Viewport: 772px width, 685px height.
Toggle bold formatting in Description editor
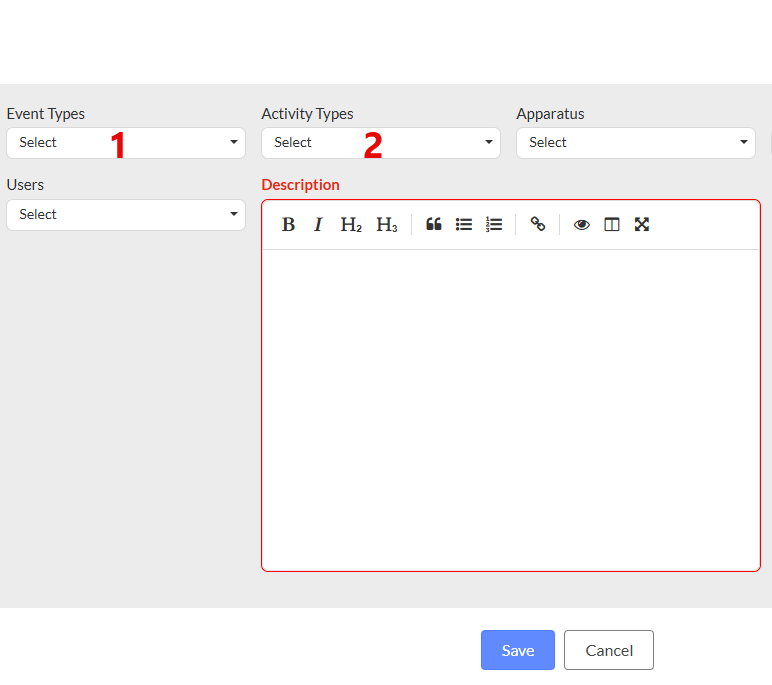point(288,225)
